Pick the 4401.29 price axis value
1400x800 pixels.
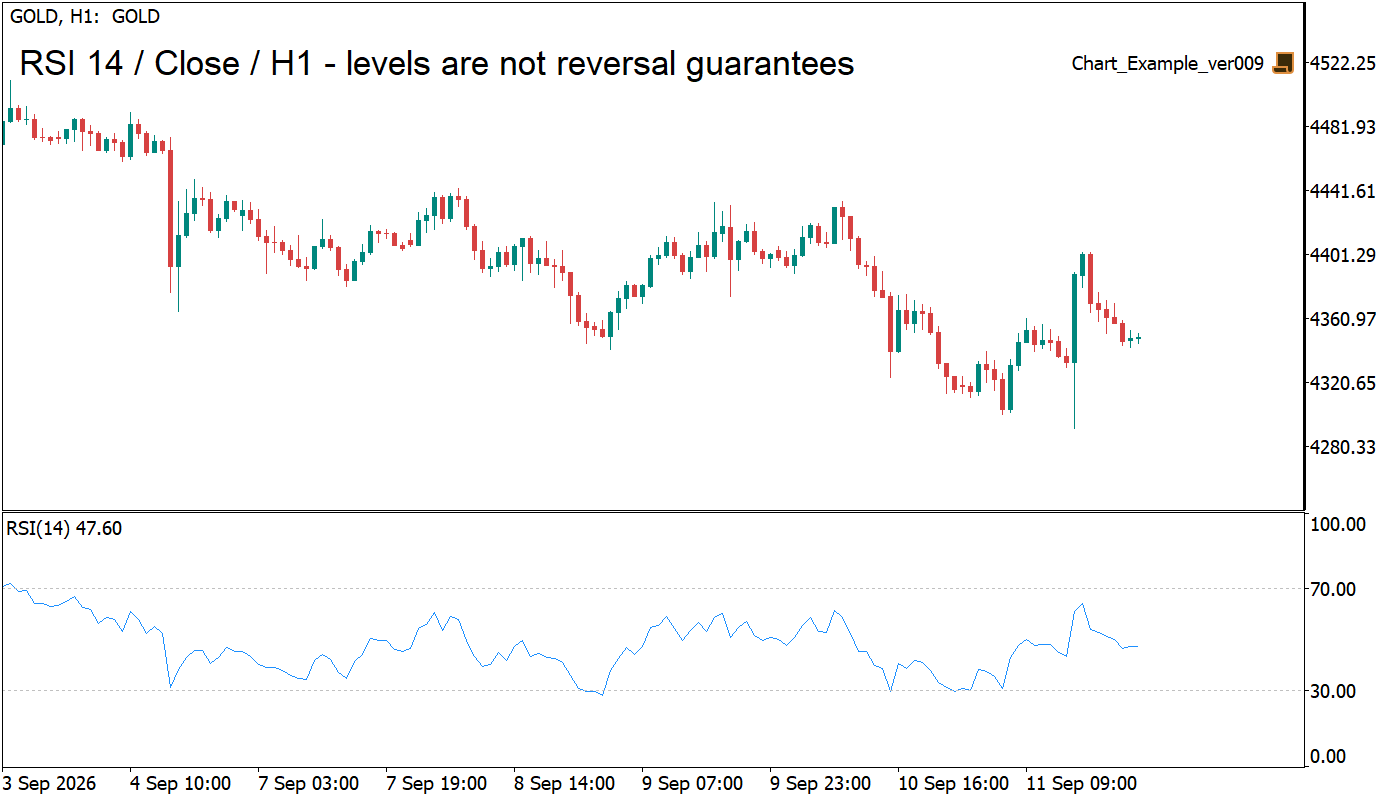click(x=1343, y=255)
